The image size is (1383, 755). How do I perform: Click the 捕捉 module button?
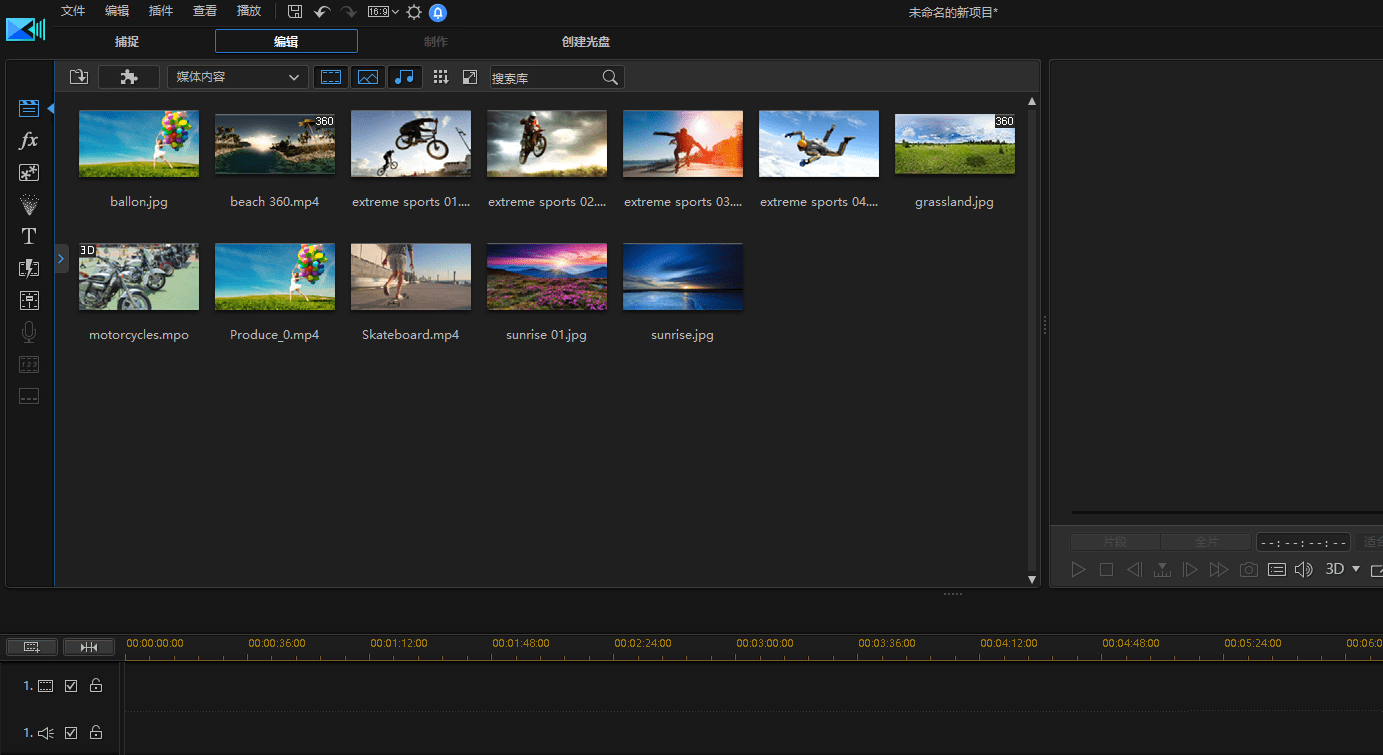click(x=127, y=42)
